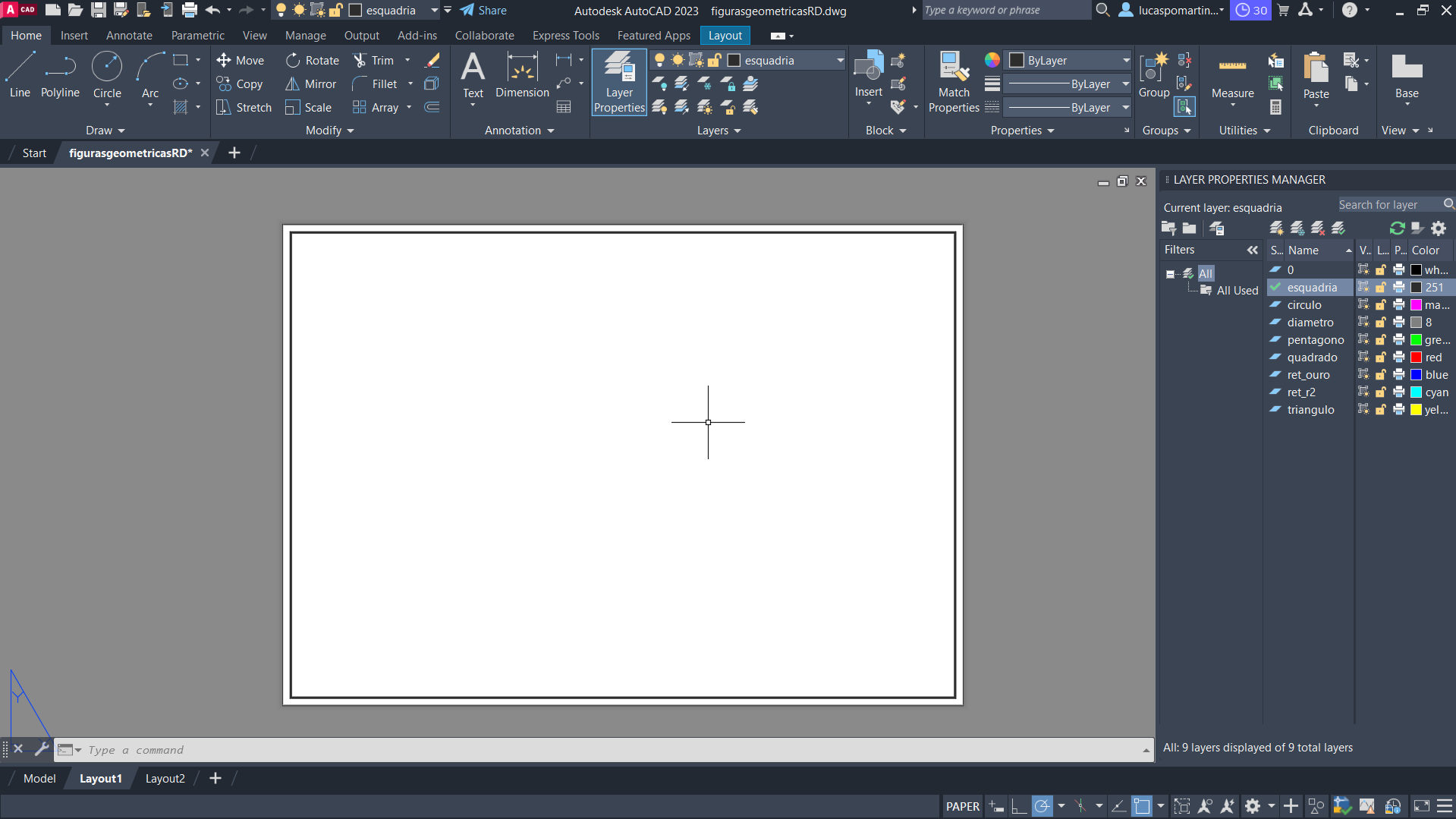The height and width of the screenshot is (819, 1456).
Task: Click the Dimension annotation tool
Action: (x=522, y=75)
